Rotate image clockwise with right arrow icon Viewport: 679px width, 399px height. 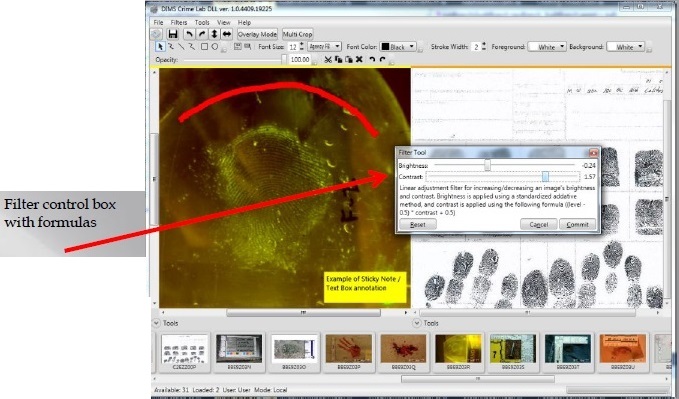click(202, 34)
